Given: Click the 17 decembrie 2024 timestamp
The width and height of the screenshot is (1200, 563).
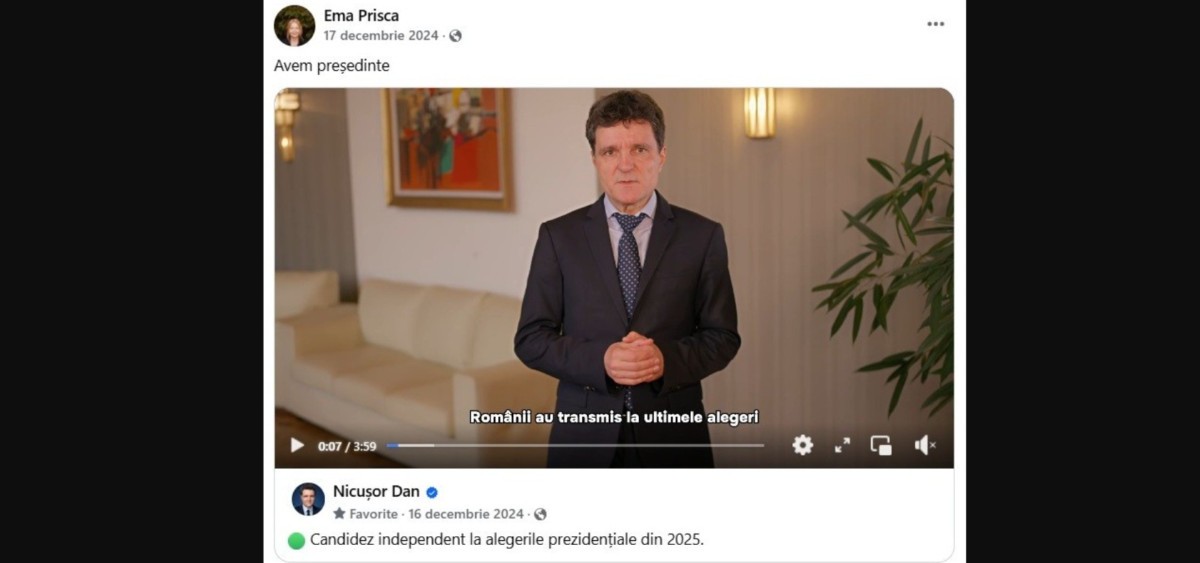Looking at the screenshot, I should (x=381, y=35).
